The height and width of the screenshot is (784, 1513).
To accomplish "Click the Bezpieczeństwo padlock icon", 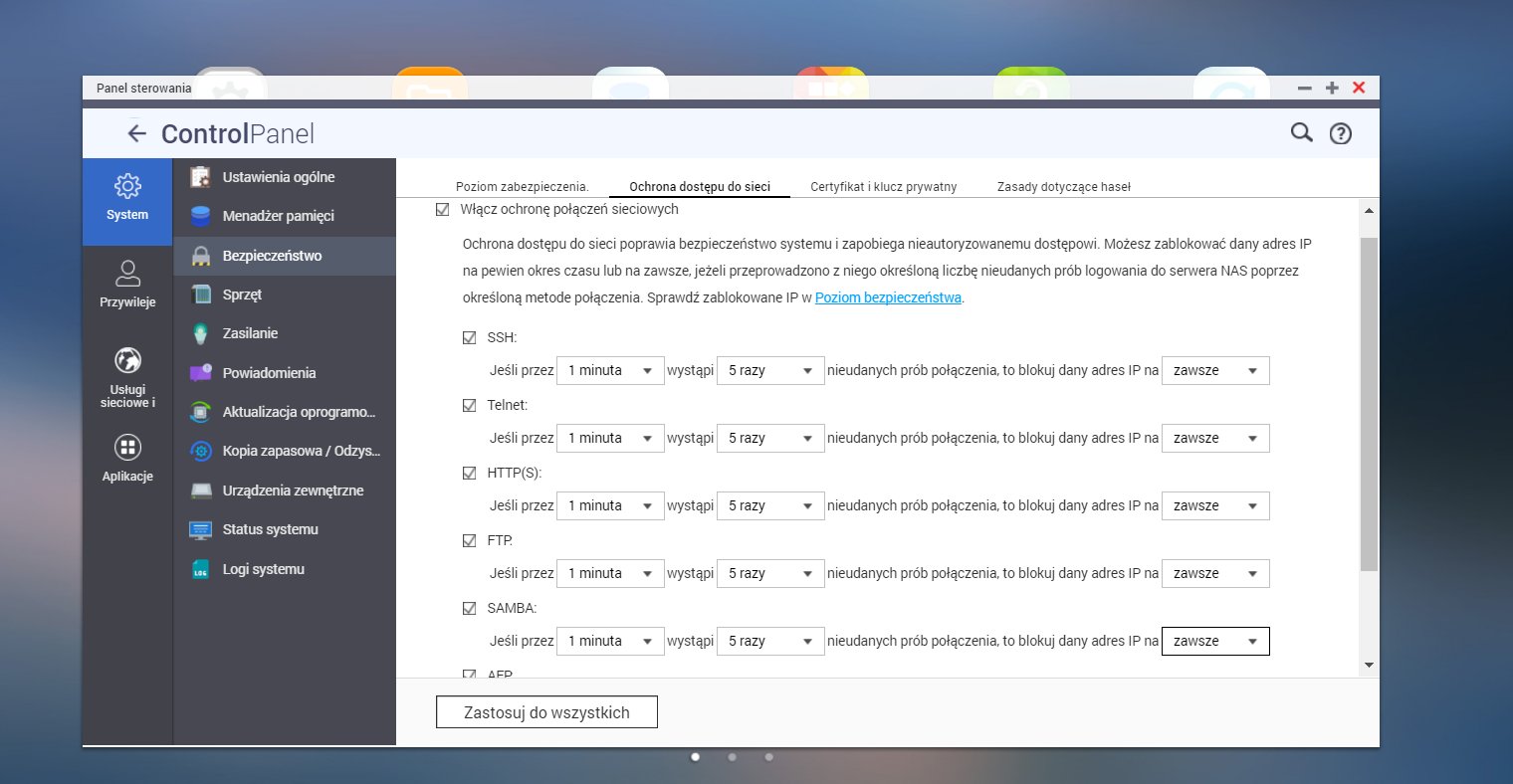I will coord(201,256).
